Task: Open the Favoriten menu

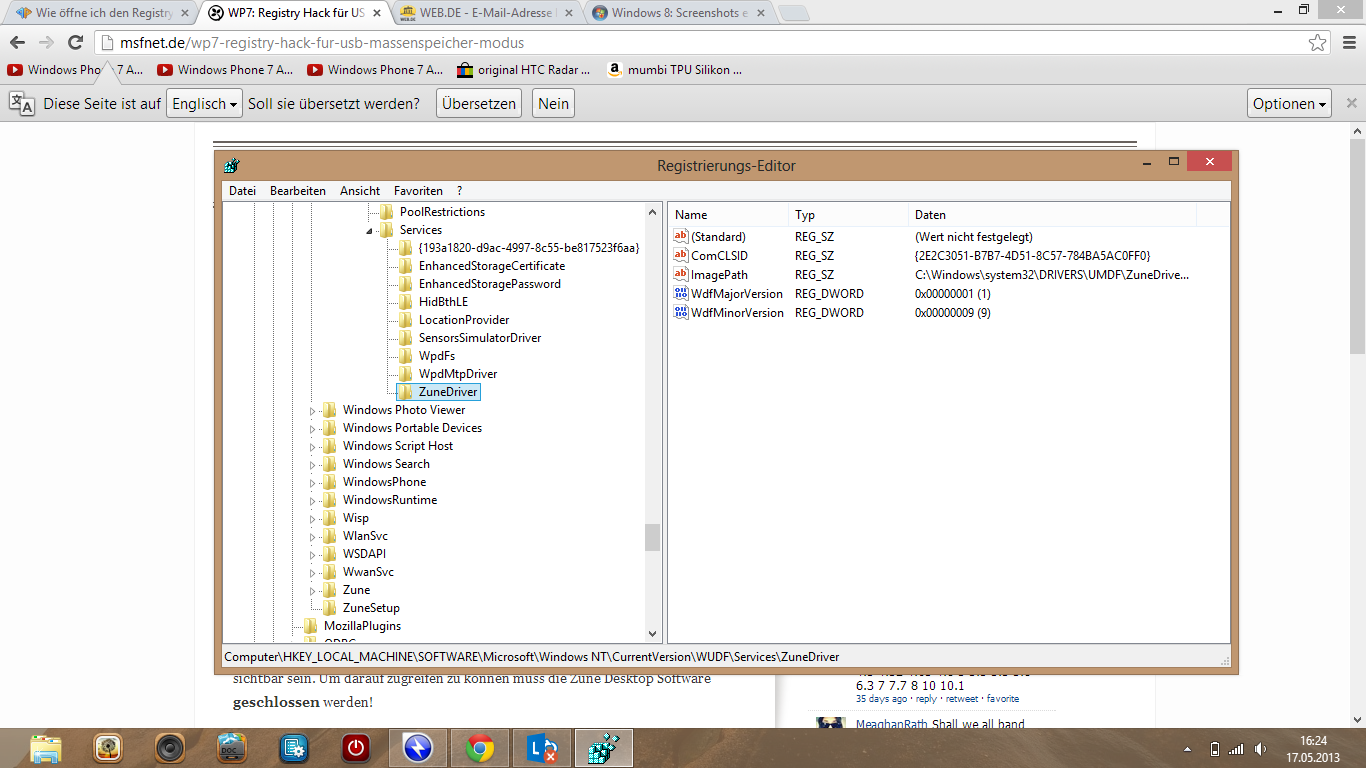Action: click(418, 190)
